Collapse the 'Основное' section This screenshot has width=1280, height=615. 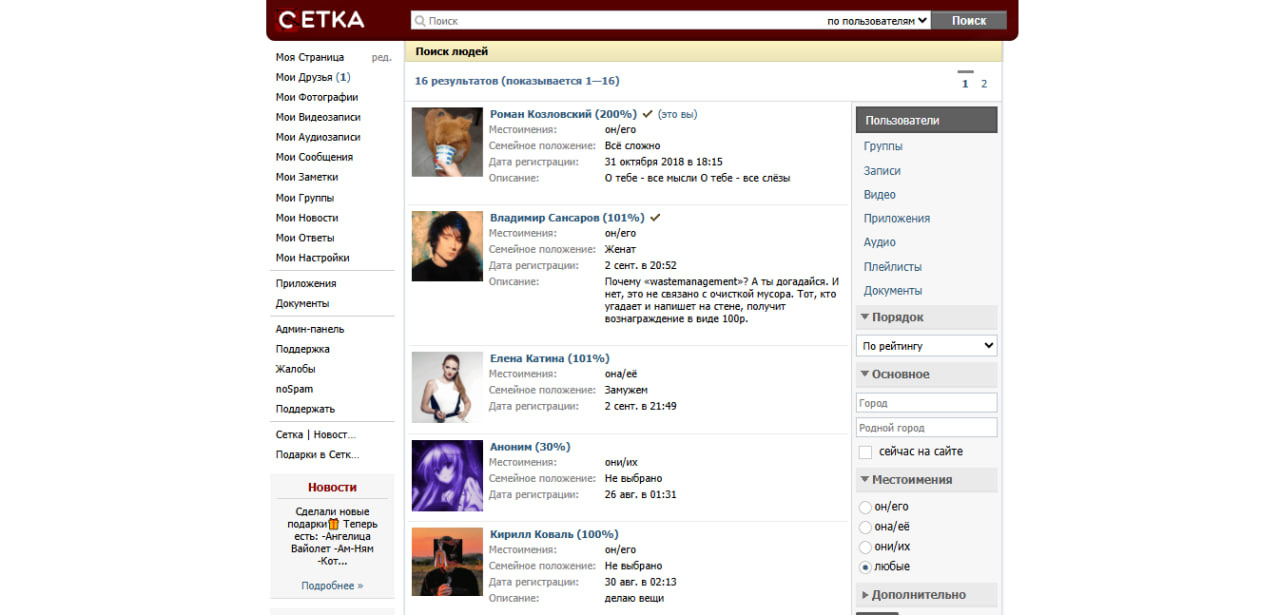(x=927, y=374)
